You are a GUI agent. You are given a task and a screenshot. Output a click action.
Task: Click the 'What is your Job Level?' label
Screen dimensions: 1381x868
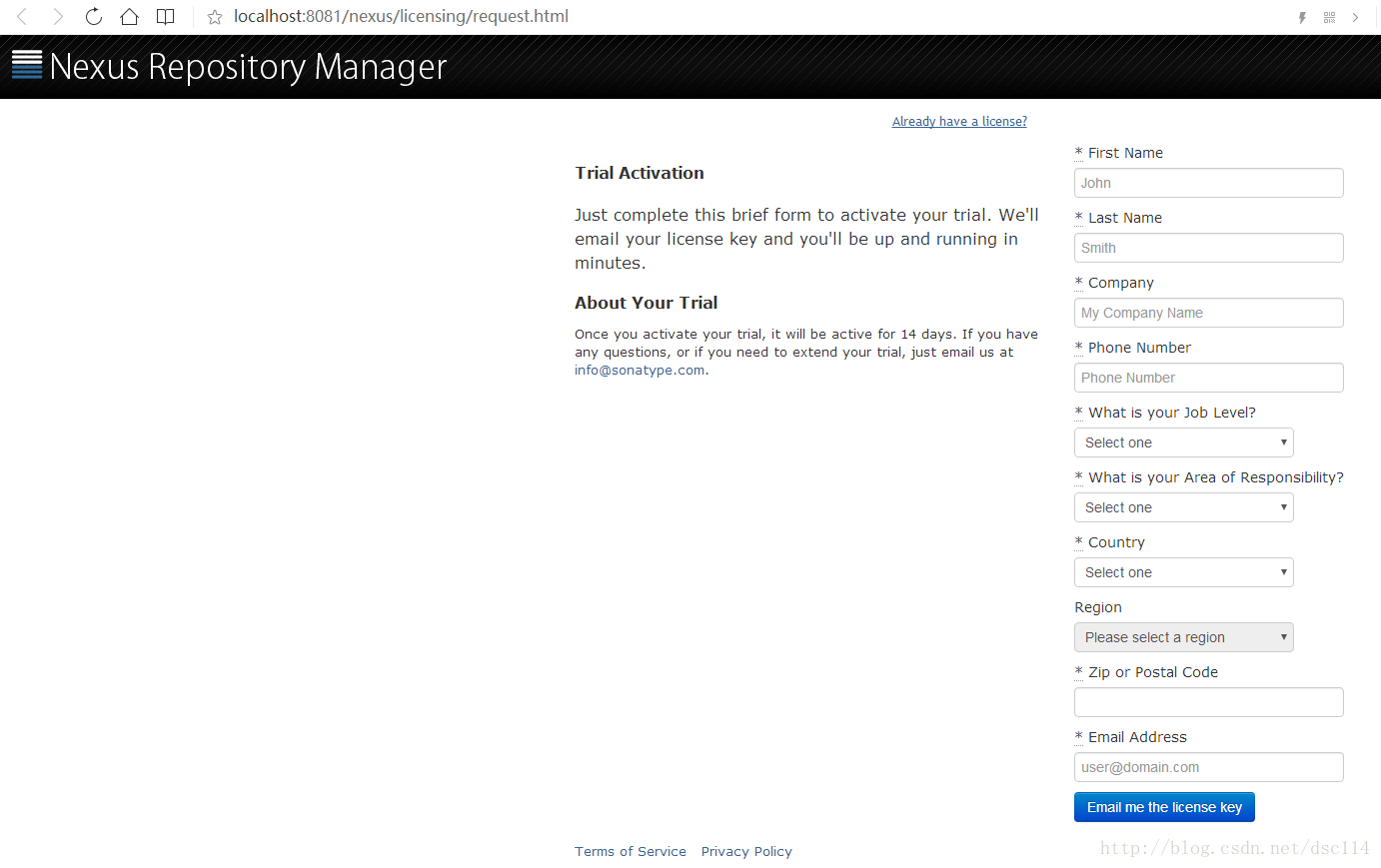point(1172,413)
